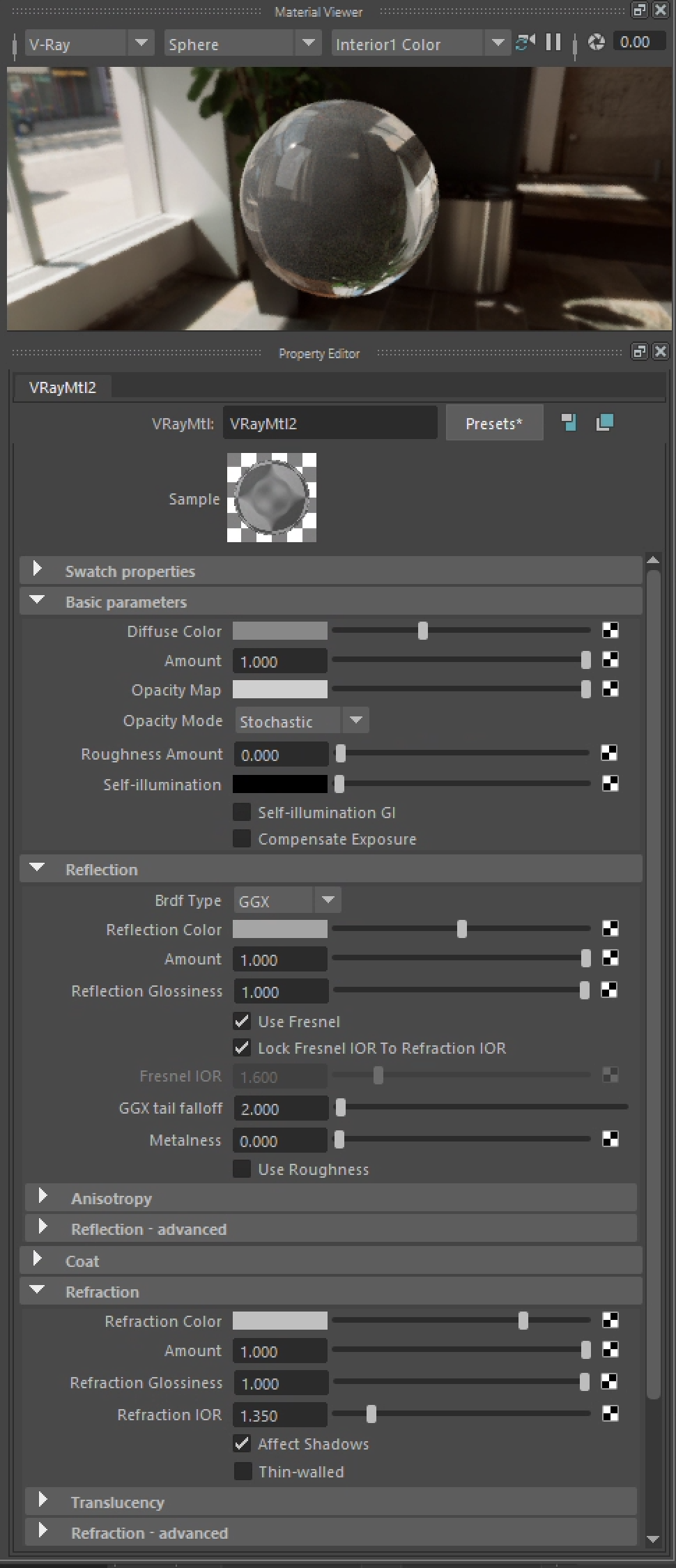676x1568 pixels.
Task: Open the Presets* button
Action: [x=493, y=424]
